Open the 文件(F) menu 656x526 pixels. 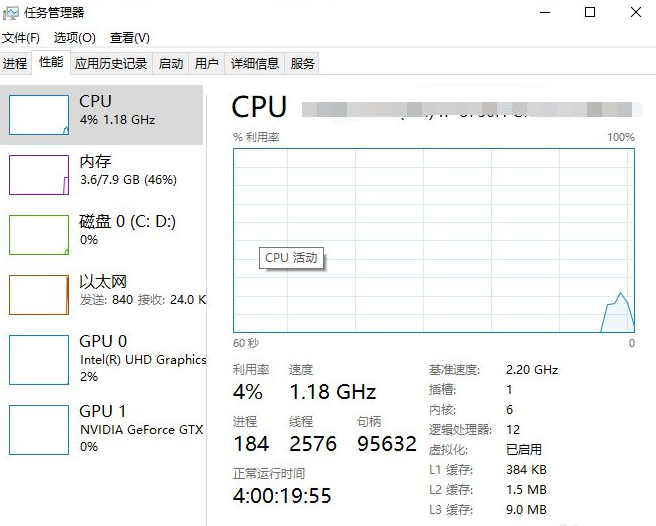(x=21, y=38)
